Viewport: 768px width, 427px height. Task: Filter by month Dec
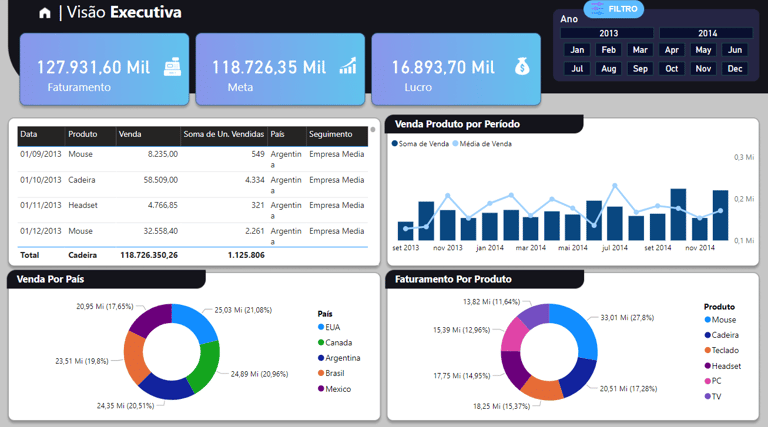pyautogui.click(x=735, y=69)
